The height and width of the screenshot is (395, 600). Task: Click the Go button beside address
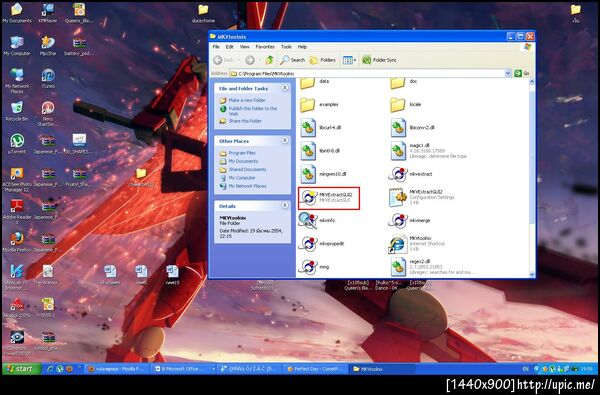(522, 73)
